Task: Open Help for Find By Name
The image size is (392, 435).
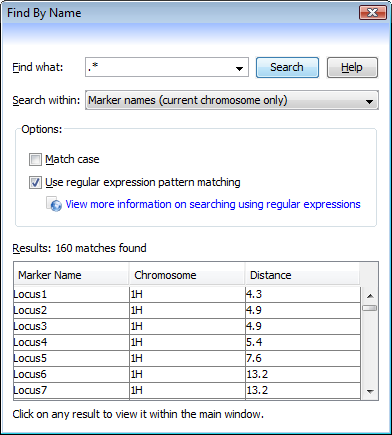Action: click(x=352, y=67)
